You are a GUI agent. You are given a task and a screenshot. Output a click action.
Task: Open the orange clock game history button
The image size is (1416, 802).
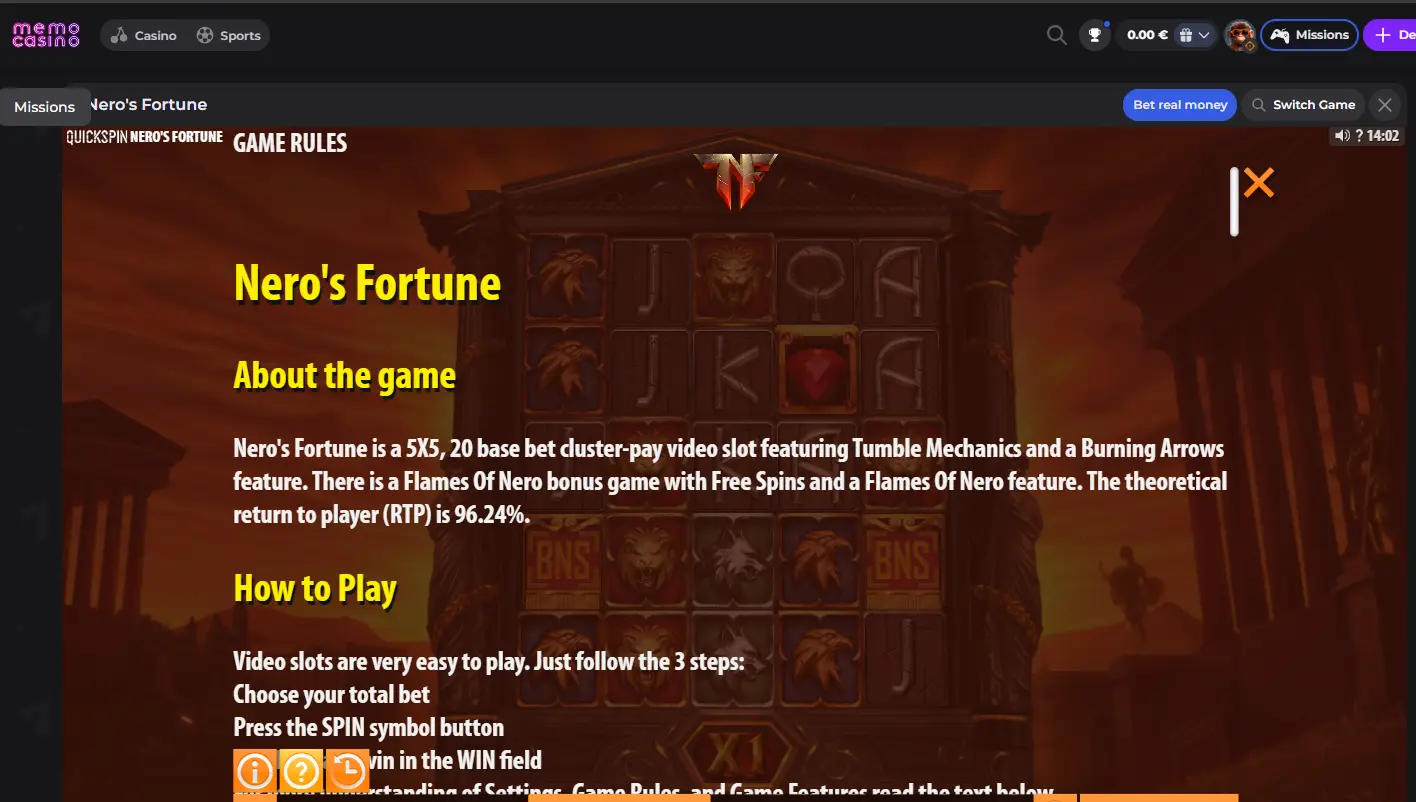click(347, 771)
